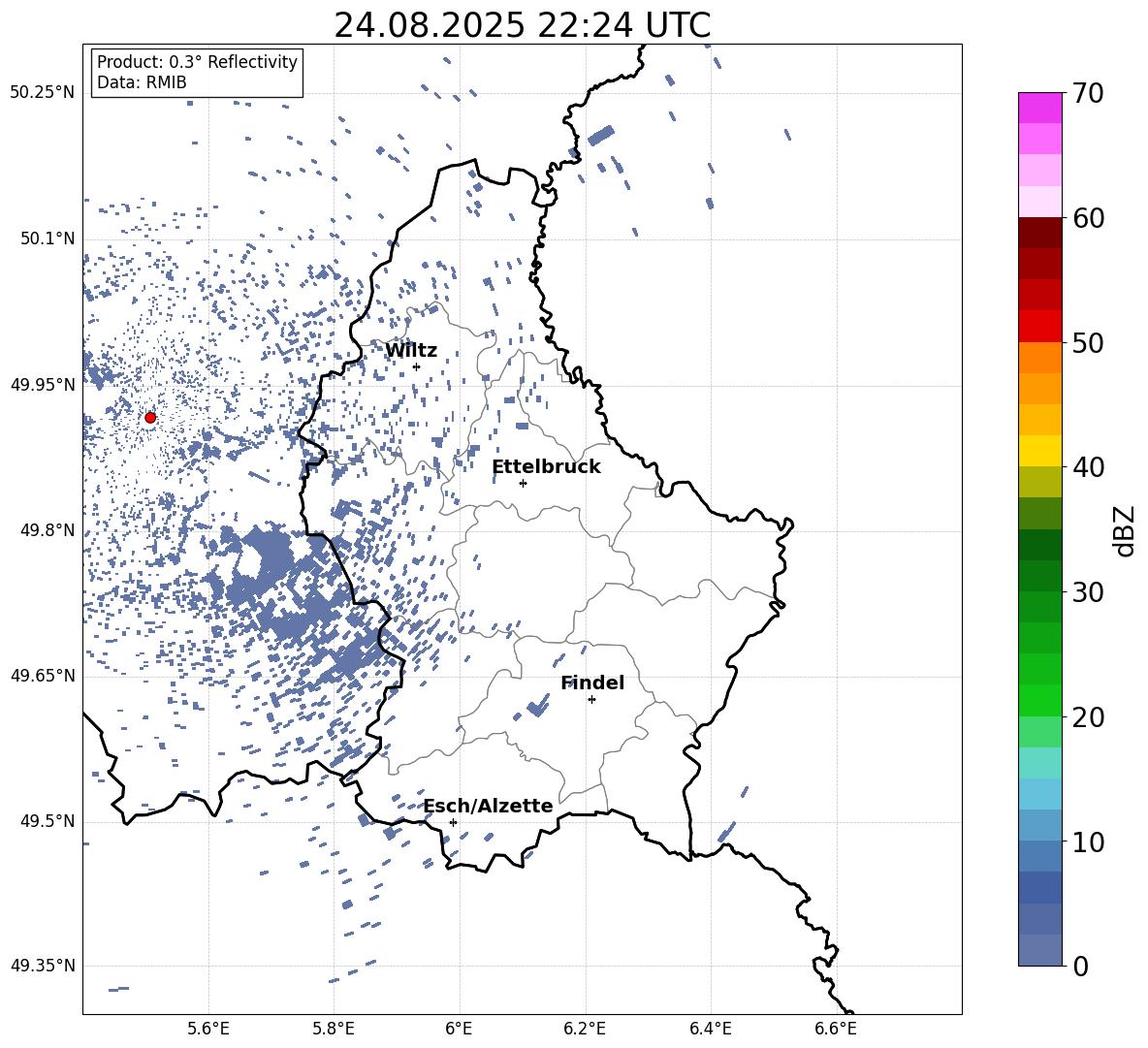This screenshot has height=1048, width=1148.
Task: Click the 50.1°N latitude label
Action: [x=47, y=238]
